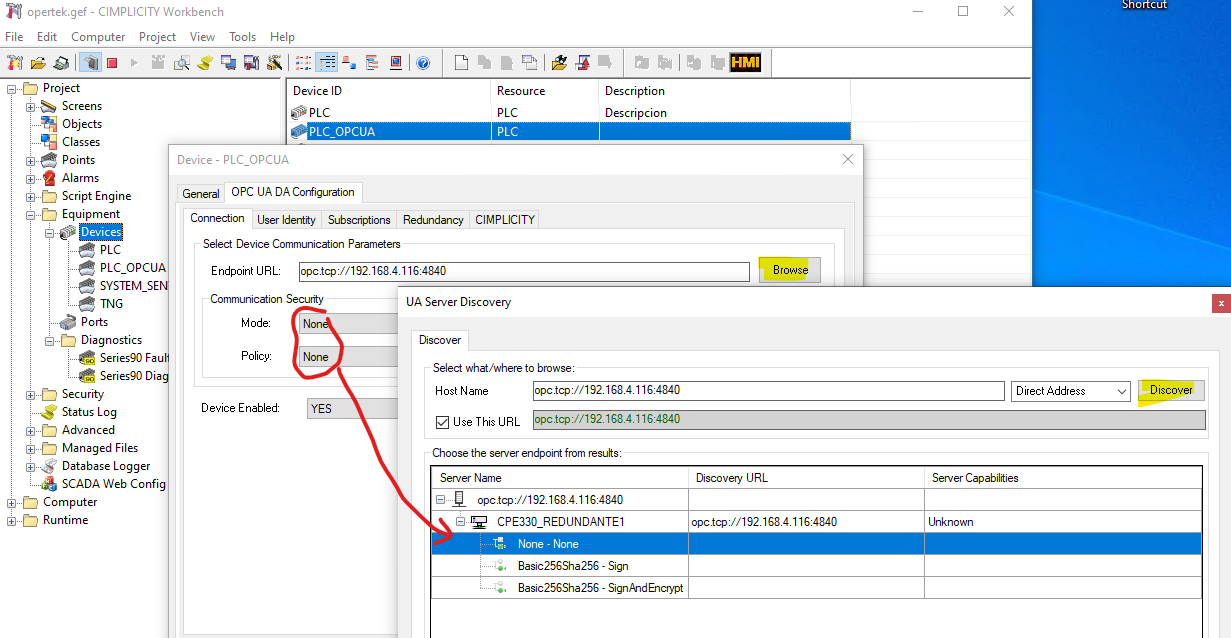Open the Direct Address dropdown
Screen dimensions: 1231x638
pos(1071,391)
